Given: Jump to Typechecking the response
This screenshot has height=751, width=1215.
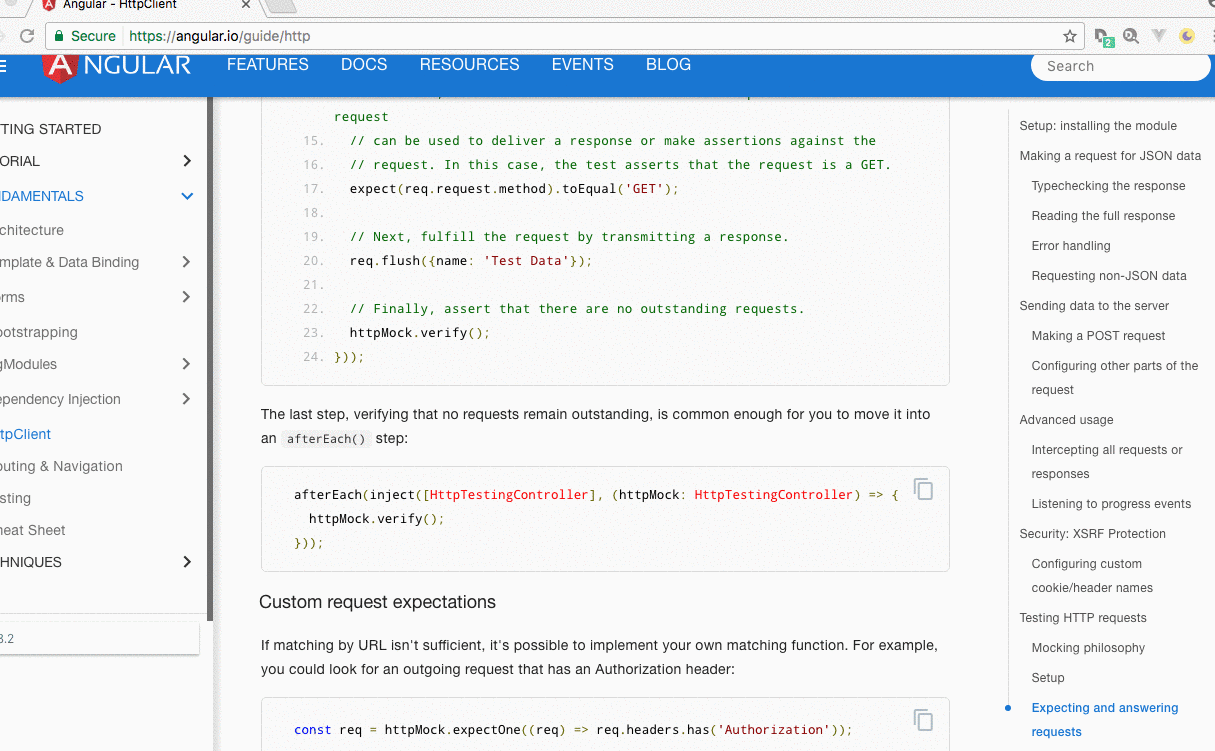Looking at the screenshot, I should [1108, 186].
